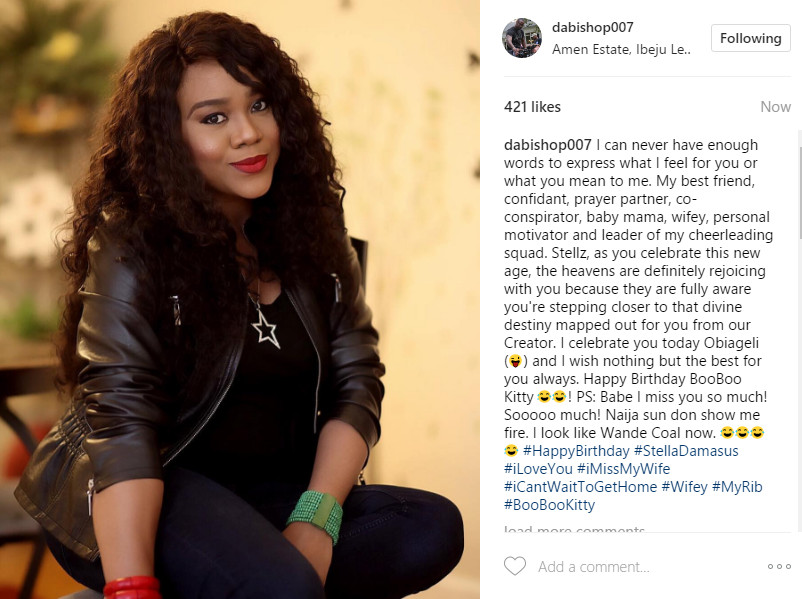Open #HappyBirthday hashtag link

coord(576,451)
